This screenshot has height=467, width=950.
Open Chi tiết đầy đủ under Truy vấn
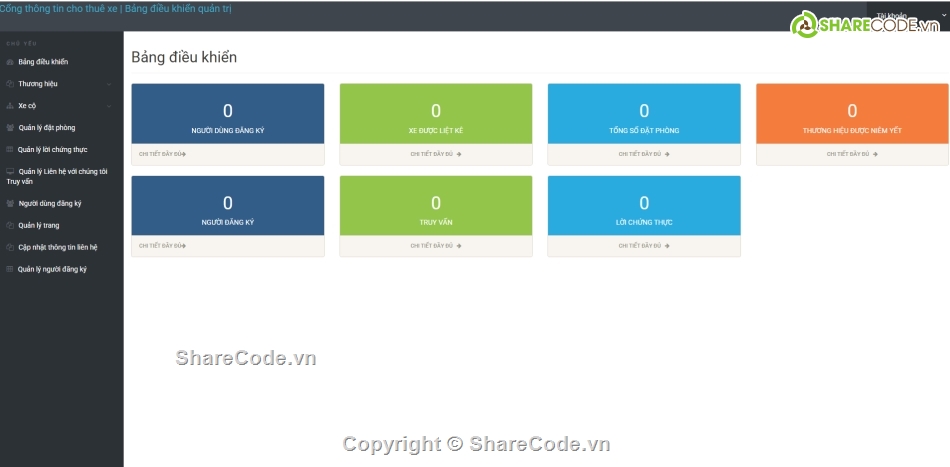pyautogui.click(x=436, y=246)
